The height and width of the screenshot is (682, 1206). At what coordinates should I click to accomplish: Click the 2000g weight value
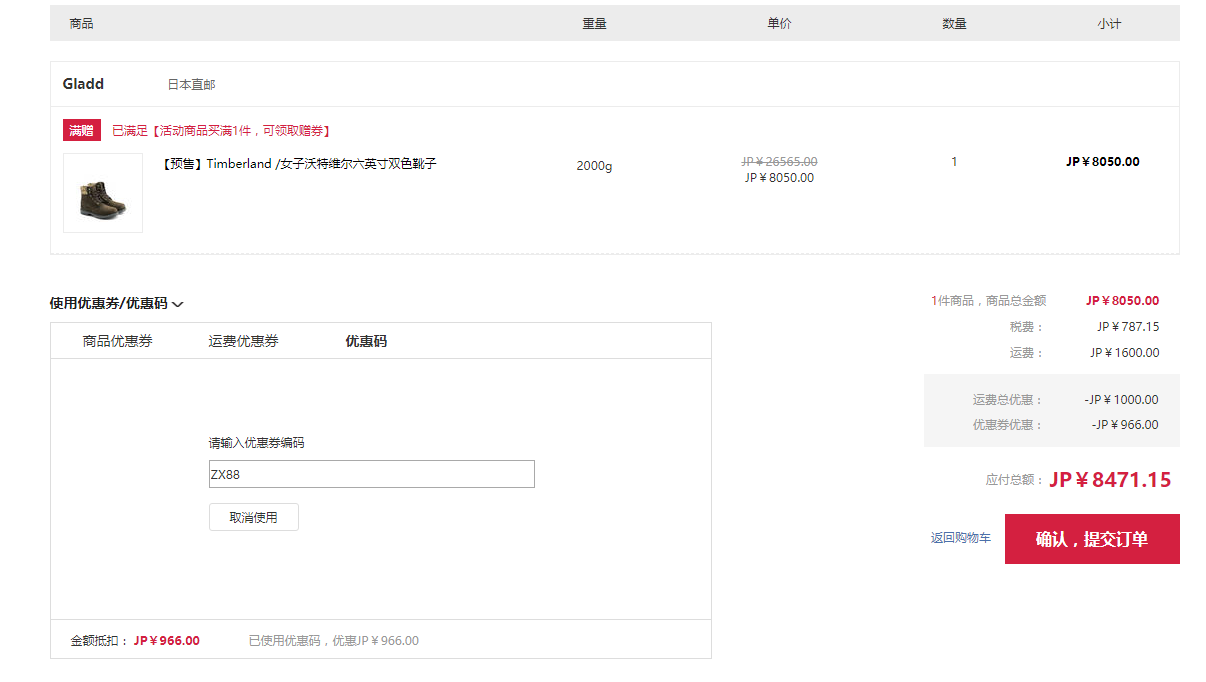594,166
